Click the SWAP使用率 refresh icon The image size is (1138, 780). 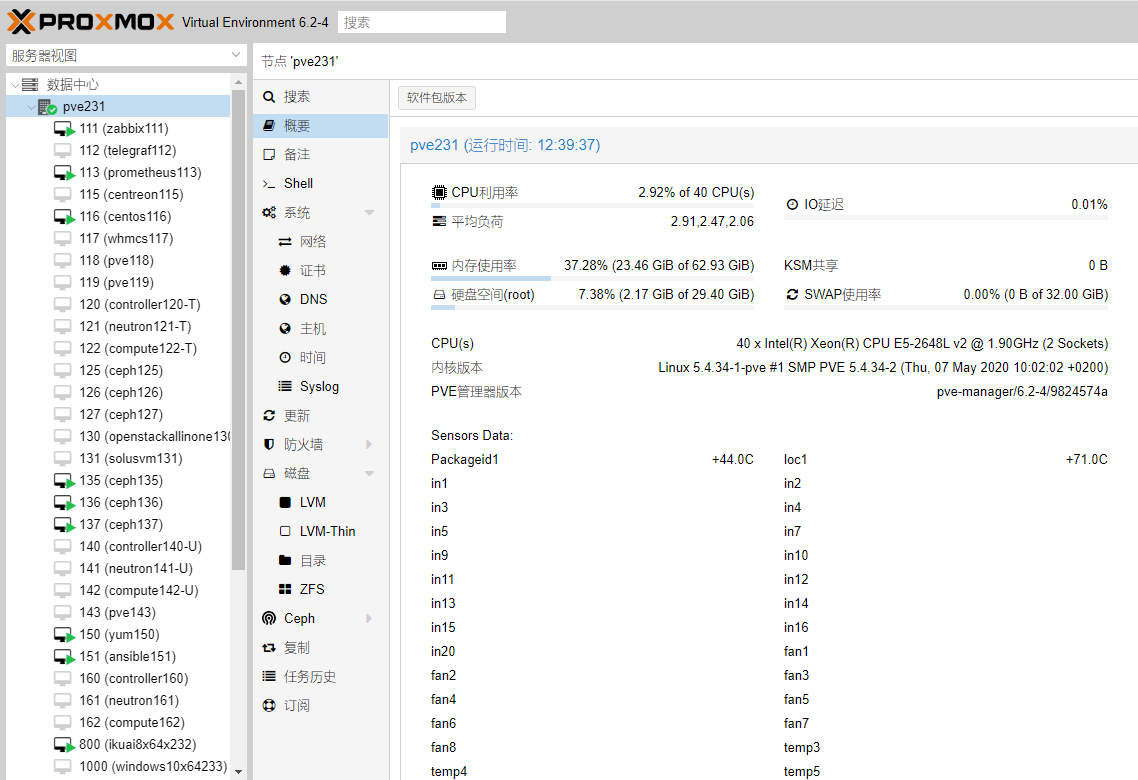(x=793, y=295)
